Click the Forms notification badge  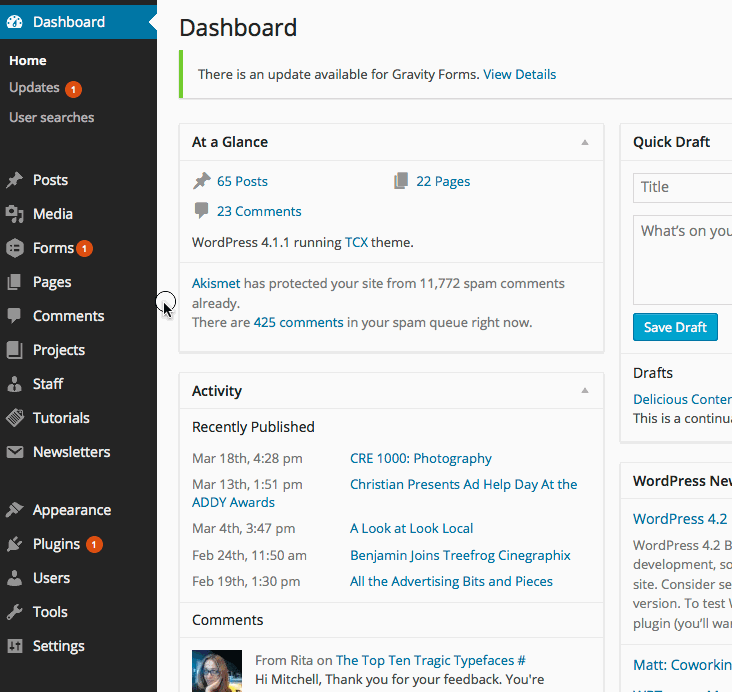84,249
